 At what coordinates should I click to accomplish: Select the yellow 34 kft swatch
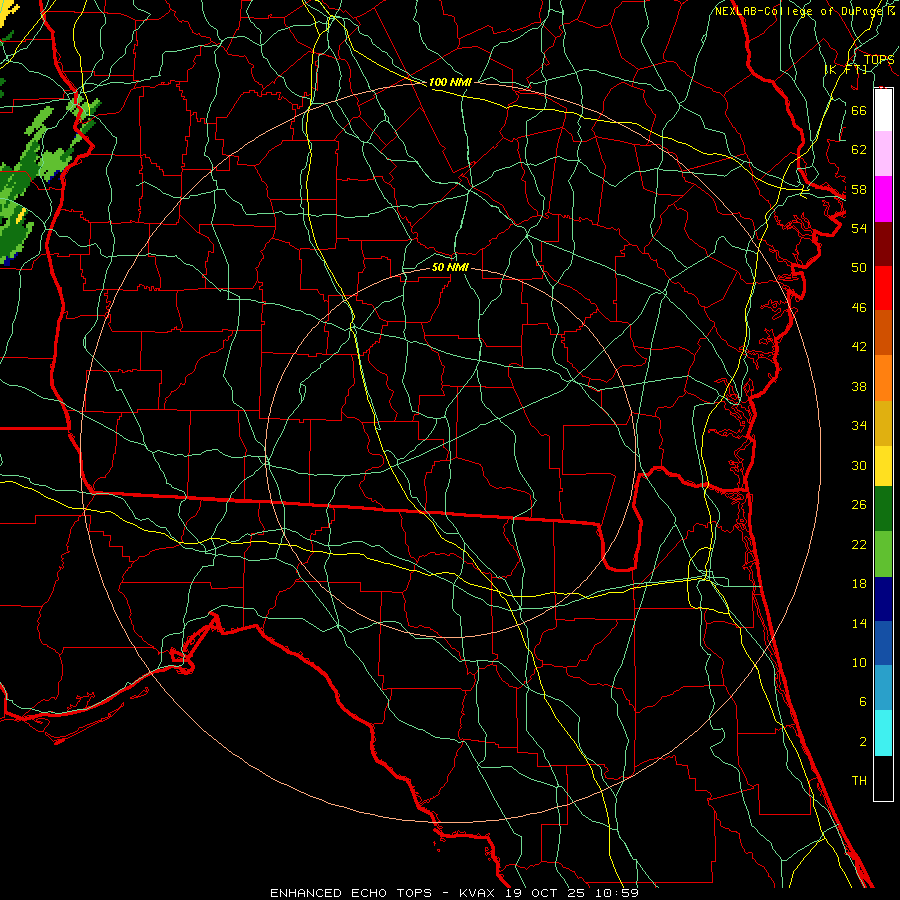click(883, 465)
